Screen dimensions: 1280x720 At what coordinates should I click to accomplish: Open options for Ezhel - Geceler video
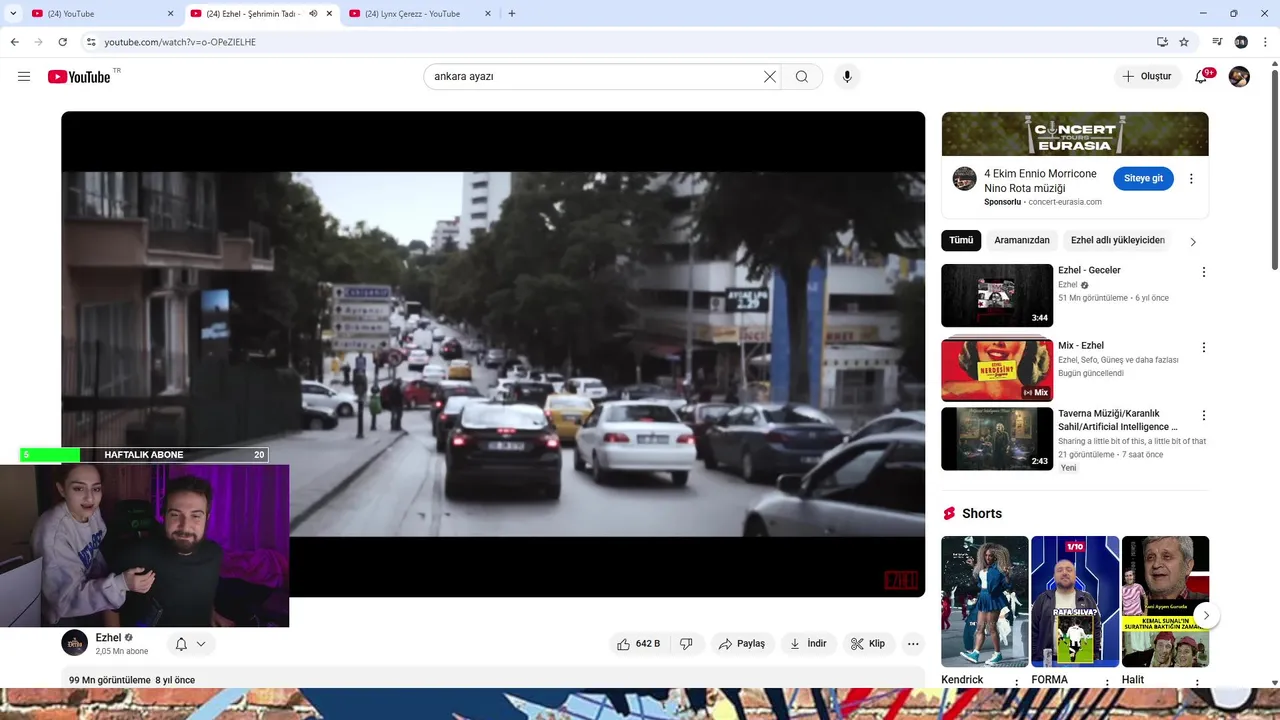[1203, 272]
